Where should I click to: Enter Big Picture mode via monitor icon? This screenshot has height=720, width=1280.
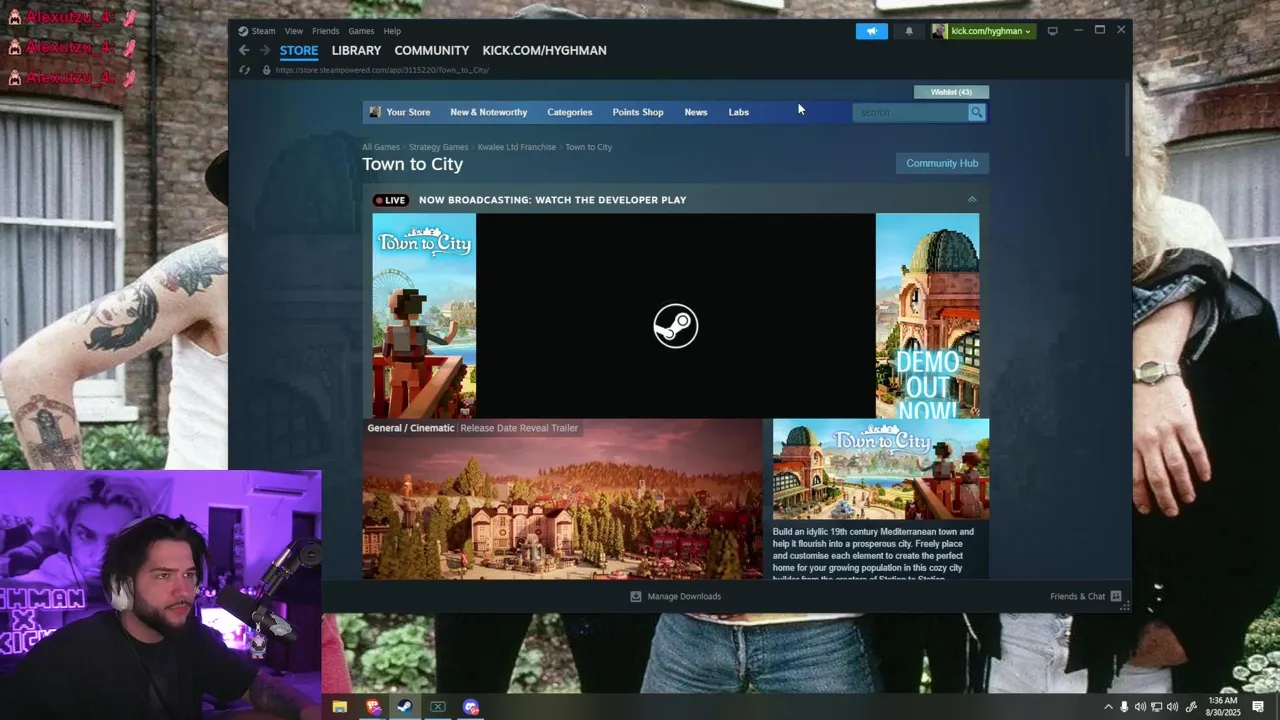[1052, 31]
